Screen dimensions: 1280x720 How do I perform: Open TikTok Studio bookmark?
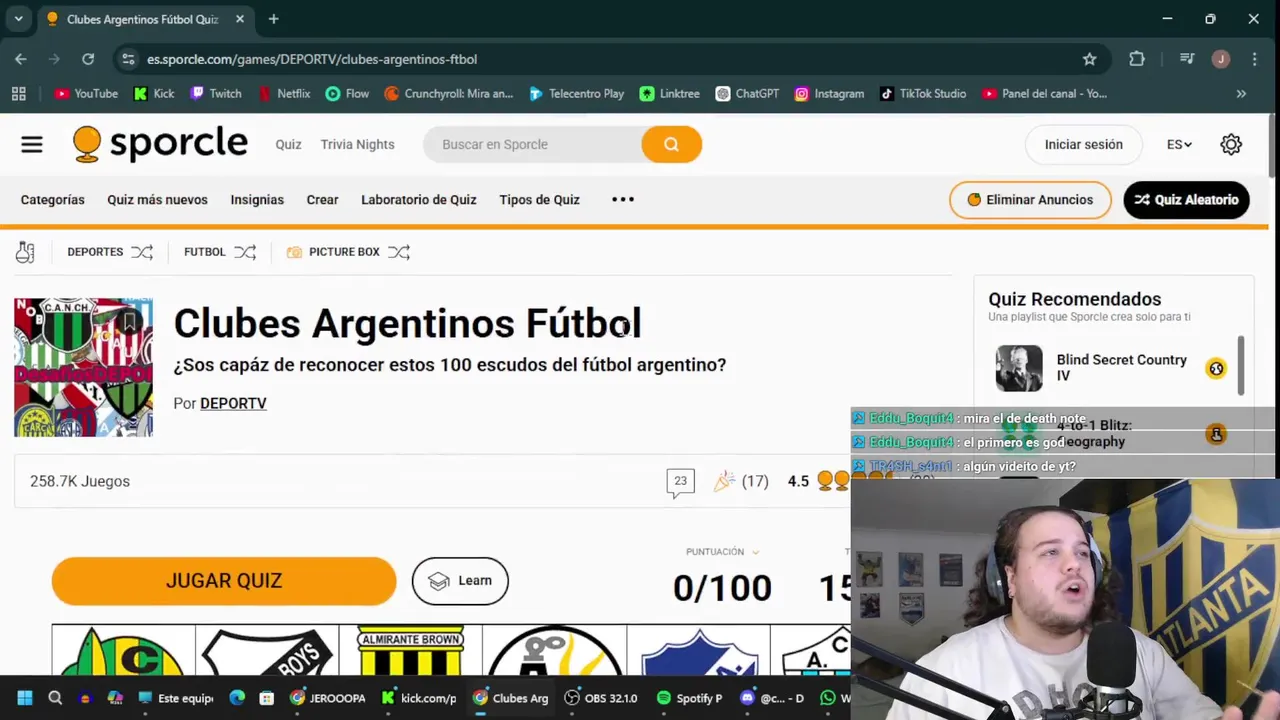pos(923,93)
